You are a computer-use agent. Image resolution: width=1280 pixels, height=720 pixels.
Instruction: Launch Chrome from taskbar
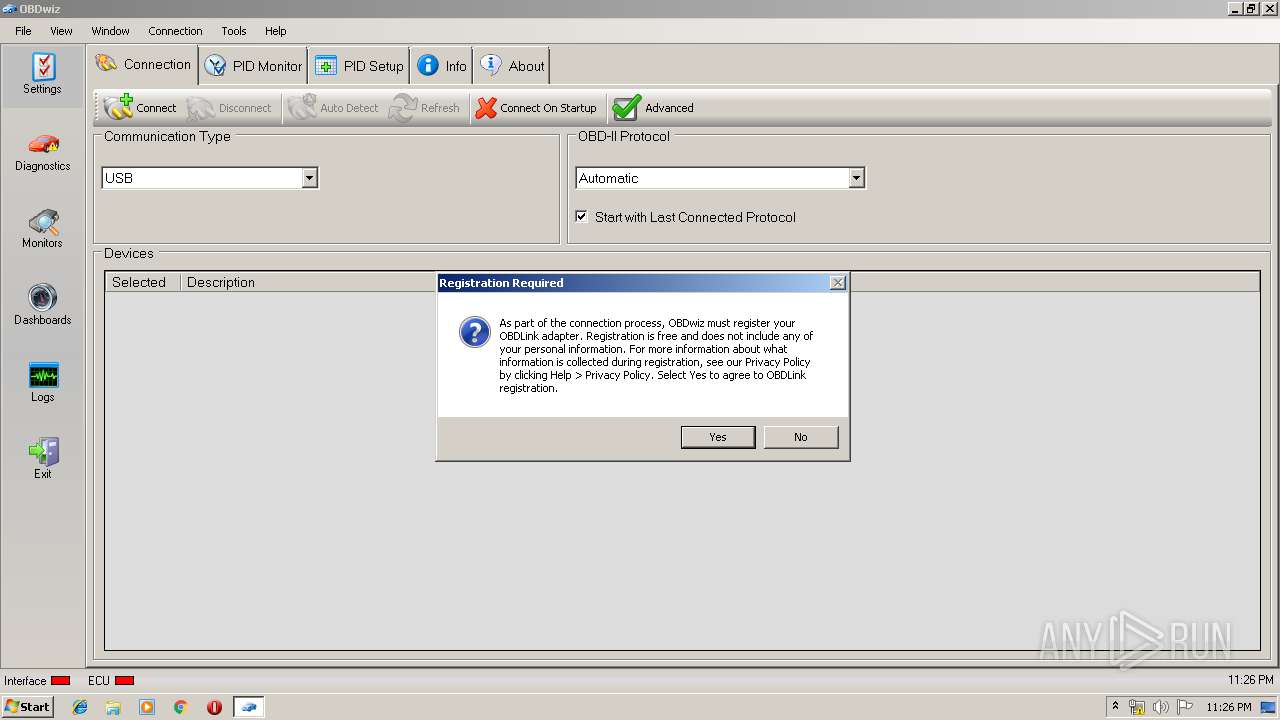(181, 707)
